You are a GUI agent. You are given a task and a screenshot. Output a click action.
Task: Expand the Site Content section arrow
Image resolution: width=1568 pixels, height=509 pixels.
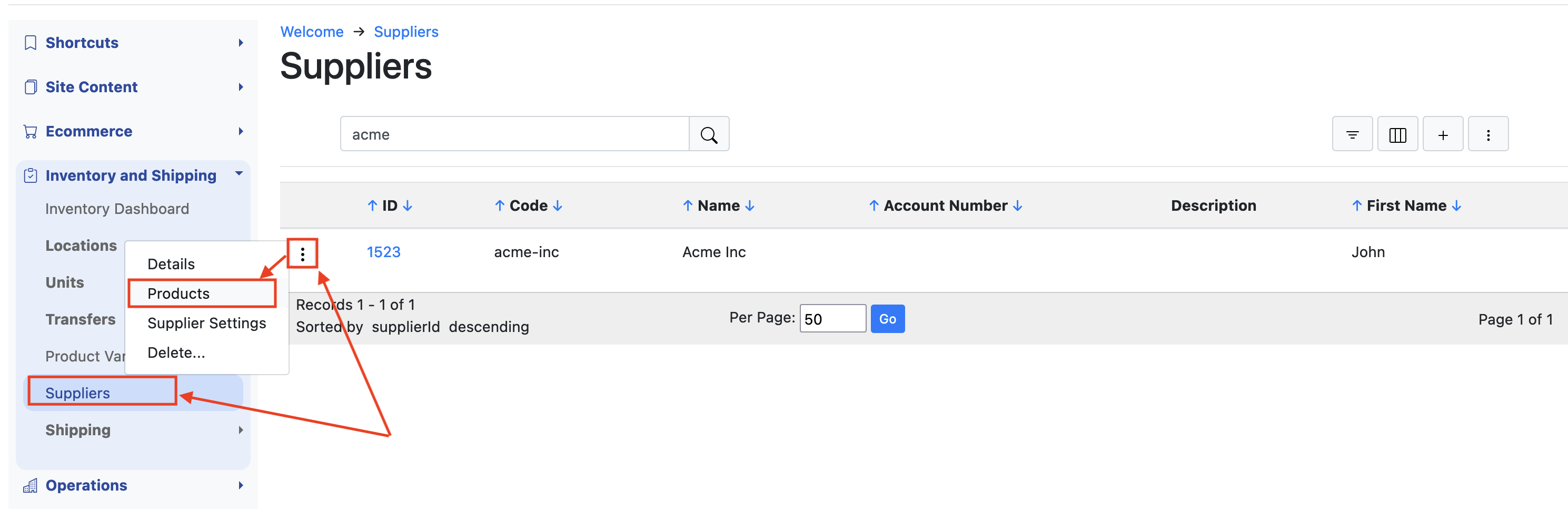tap(241, 87)
